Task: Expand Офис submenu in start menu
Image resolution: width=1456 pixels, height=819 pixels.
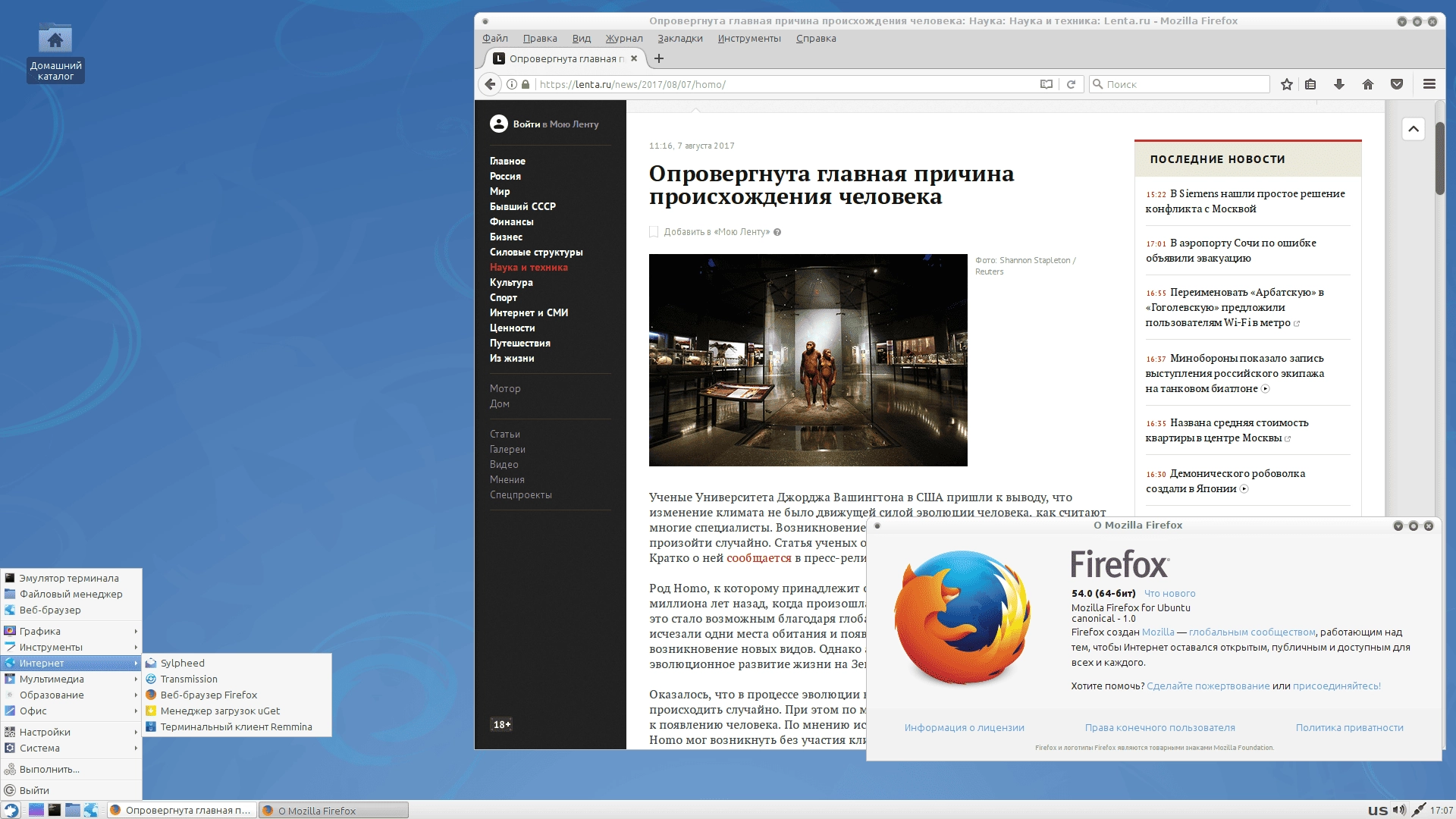Action: click(71, 711)
